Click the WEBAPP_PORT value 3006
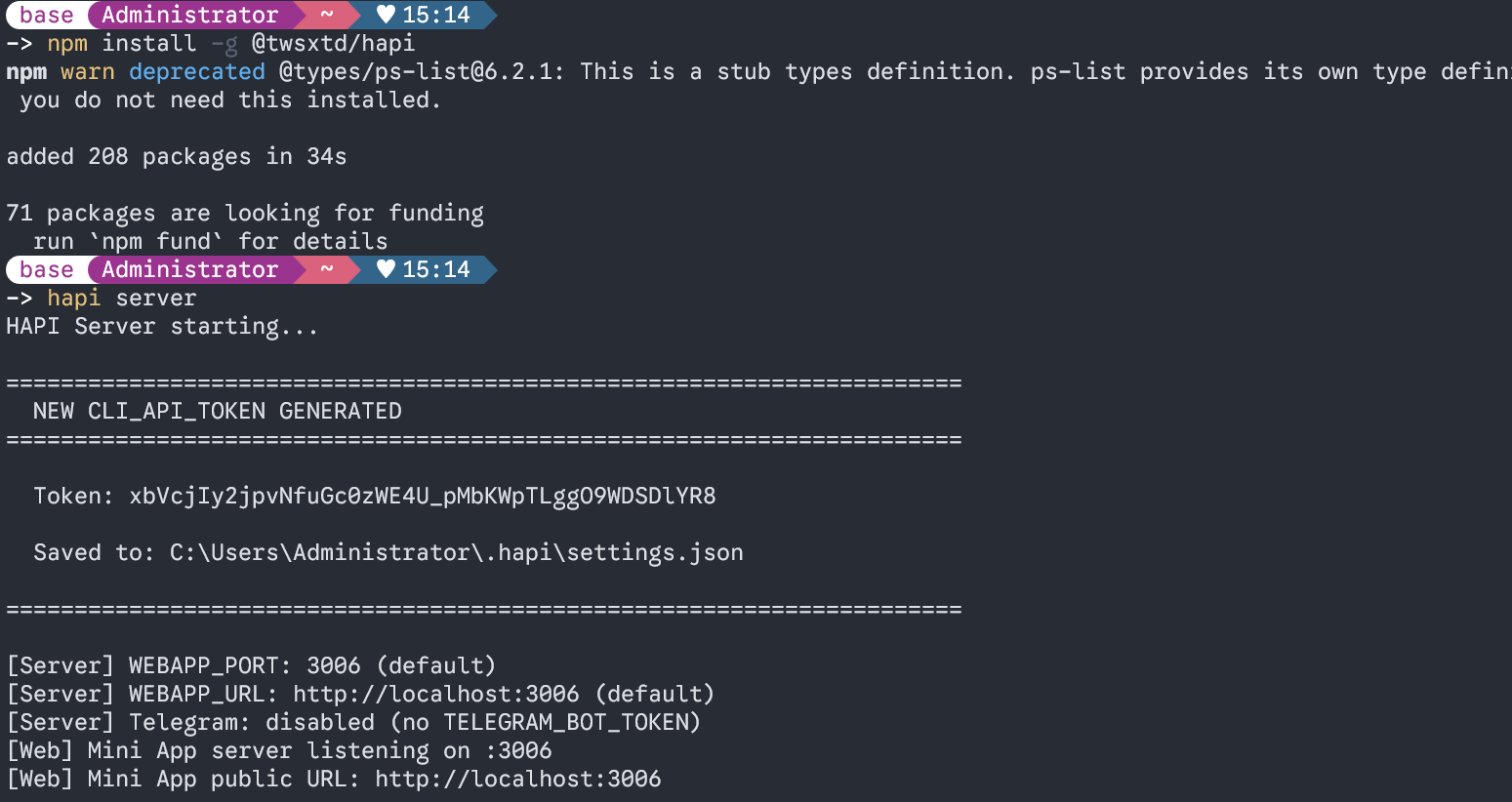 (x=333, y=665)
